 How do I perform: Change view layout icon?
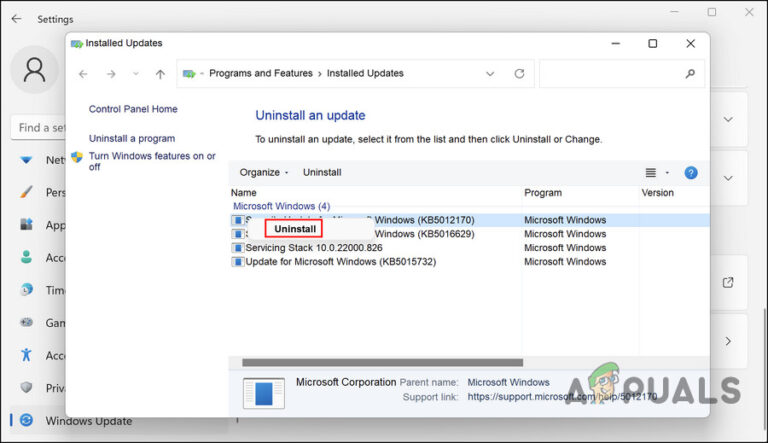pos(650,172)
